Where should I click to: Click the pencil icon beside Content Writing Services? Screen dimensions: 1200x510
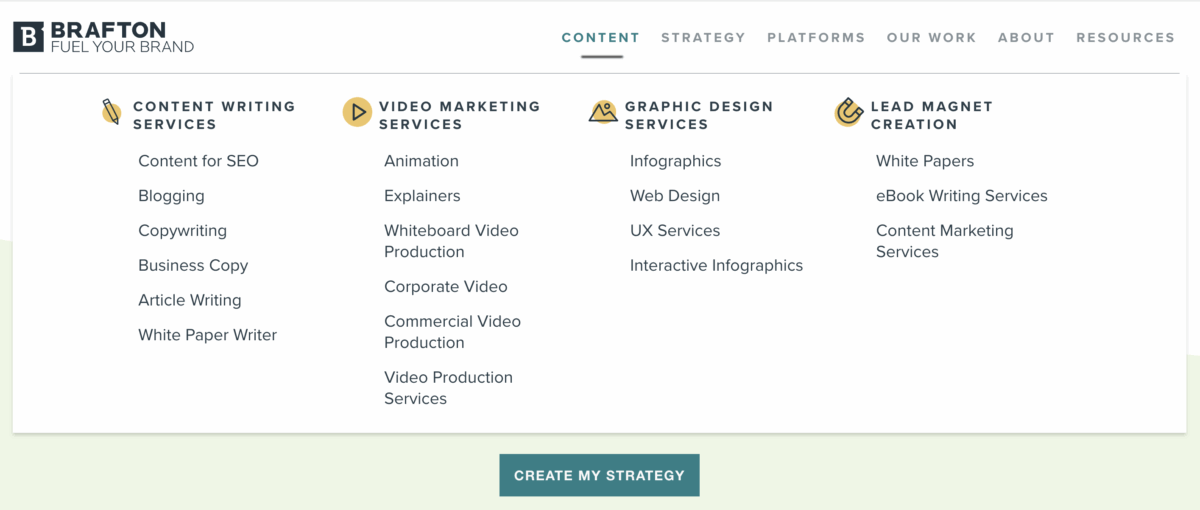(111, 112)
